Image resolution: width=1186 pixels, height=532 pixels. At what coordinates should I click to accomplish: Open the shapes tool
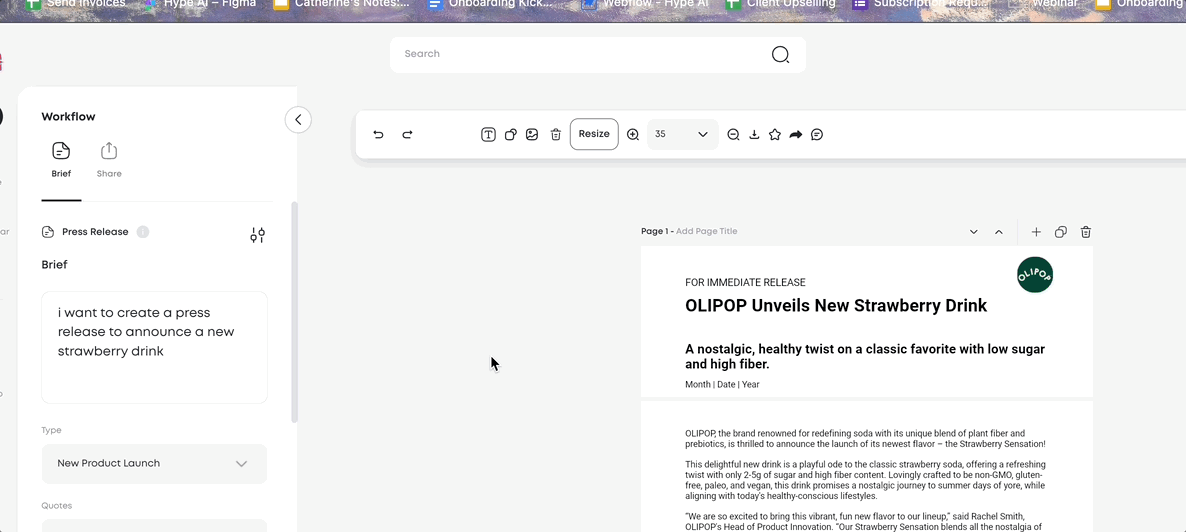pyautogui.click(x=511, y=135)
